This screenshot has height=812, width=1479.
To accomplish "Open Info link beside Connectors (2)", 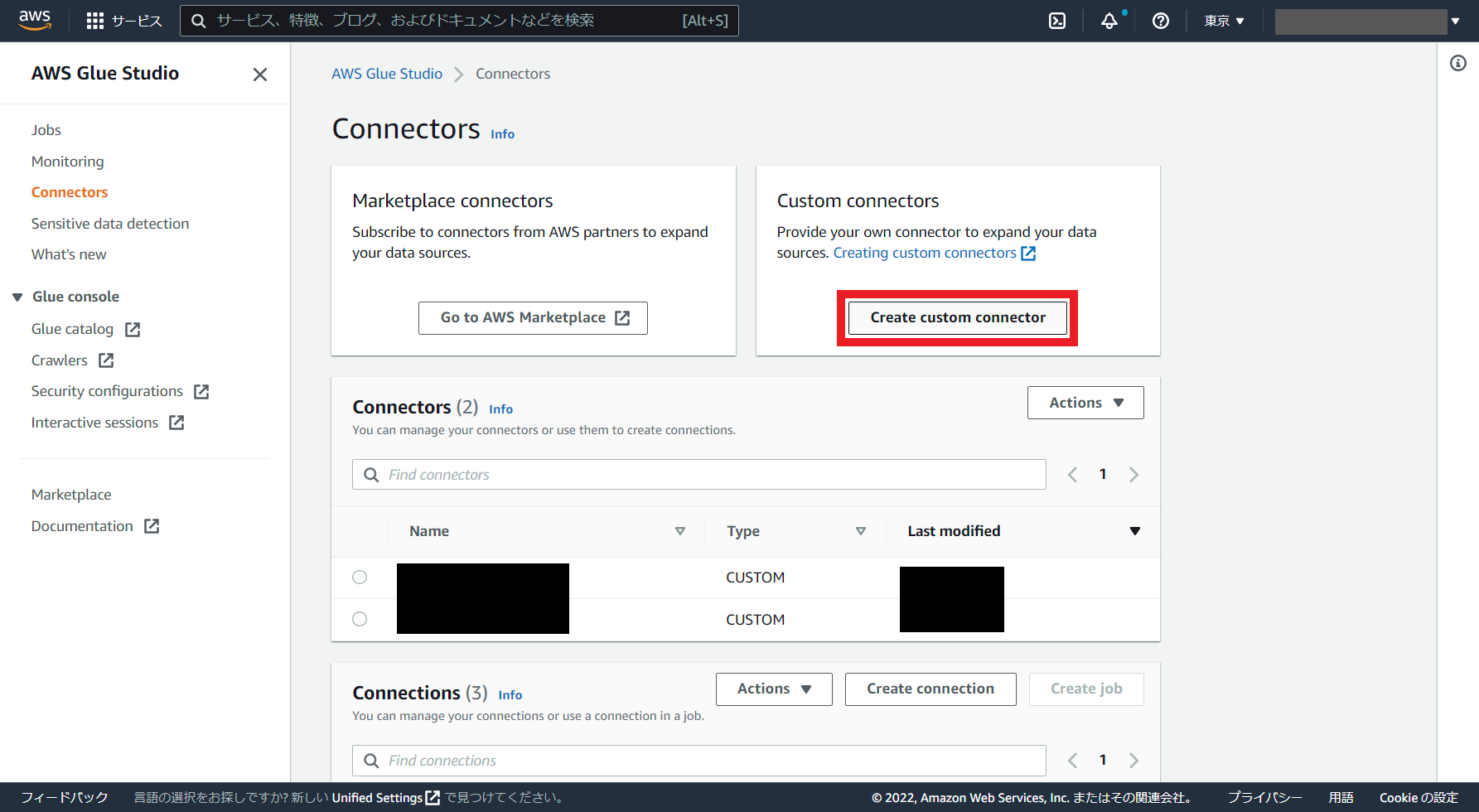I will (500, 409).
